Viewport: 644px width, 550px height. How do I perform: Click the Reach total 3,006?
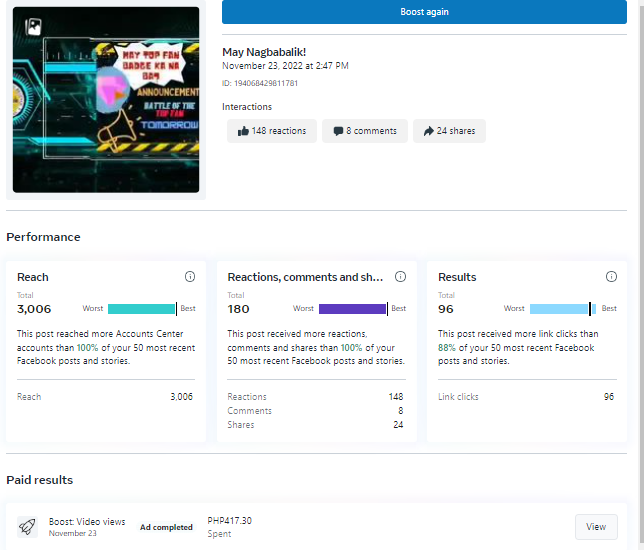tap(34, 309)
